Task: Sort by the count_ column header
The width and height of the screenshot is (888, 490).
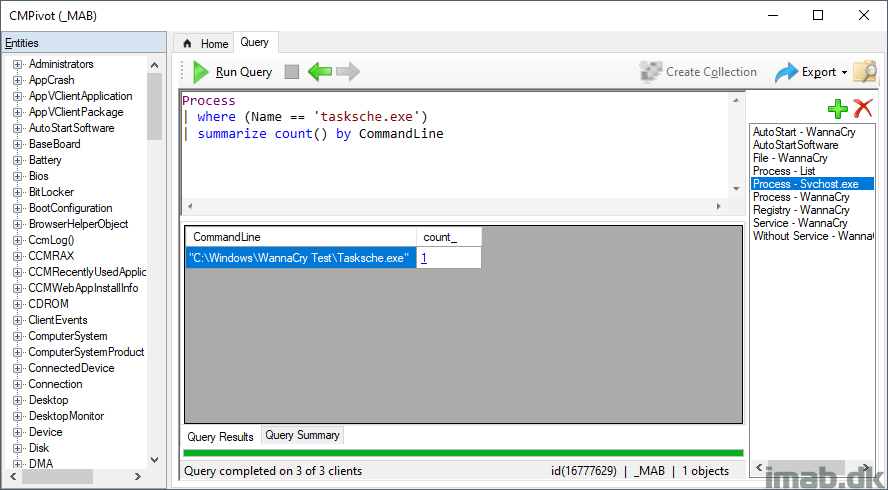Action: point(449,237)
